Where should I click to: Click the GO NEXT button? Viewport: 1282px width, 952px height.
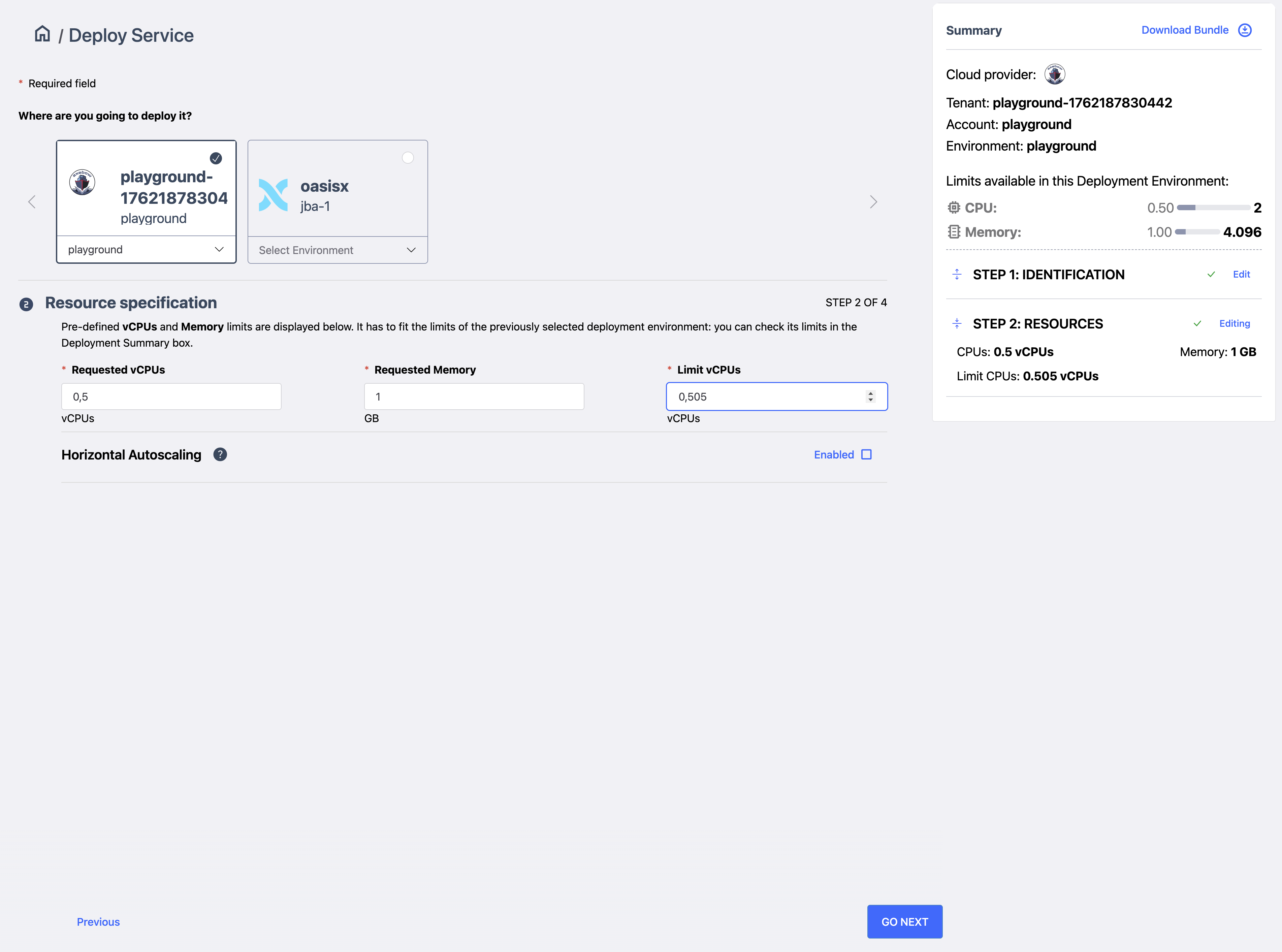tap(904, 921)
